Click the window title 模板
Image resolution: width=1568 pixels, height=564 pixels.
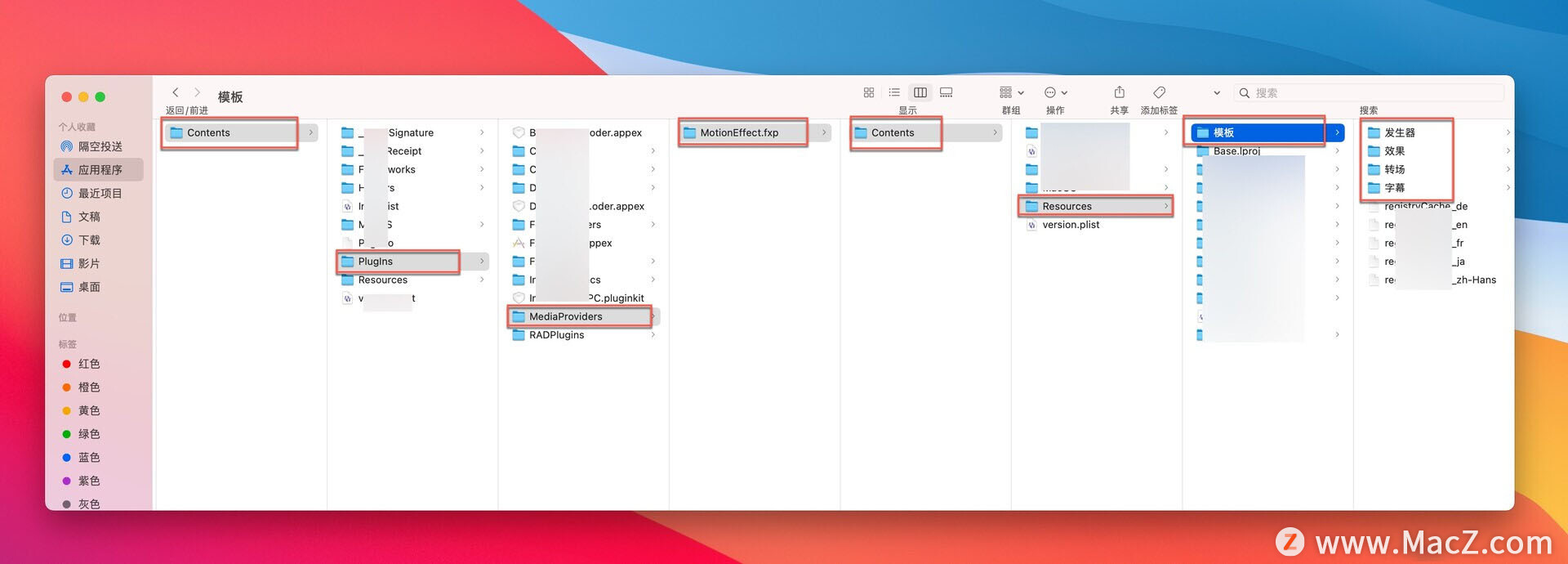[230, 96]
